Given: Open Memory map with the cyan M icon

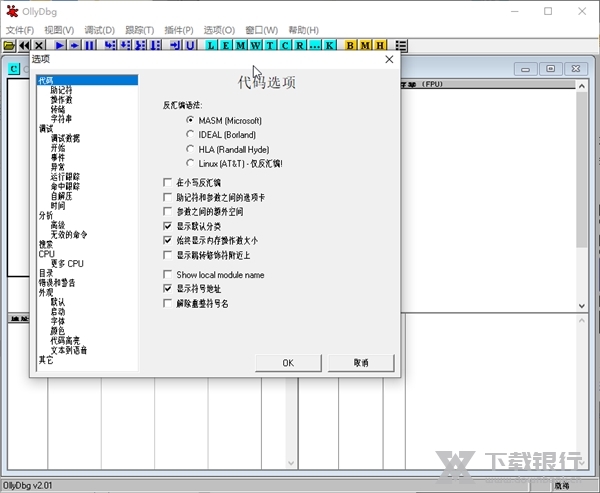Looking at the screenshot, I should (x=241, y=46).
